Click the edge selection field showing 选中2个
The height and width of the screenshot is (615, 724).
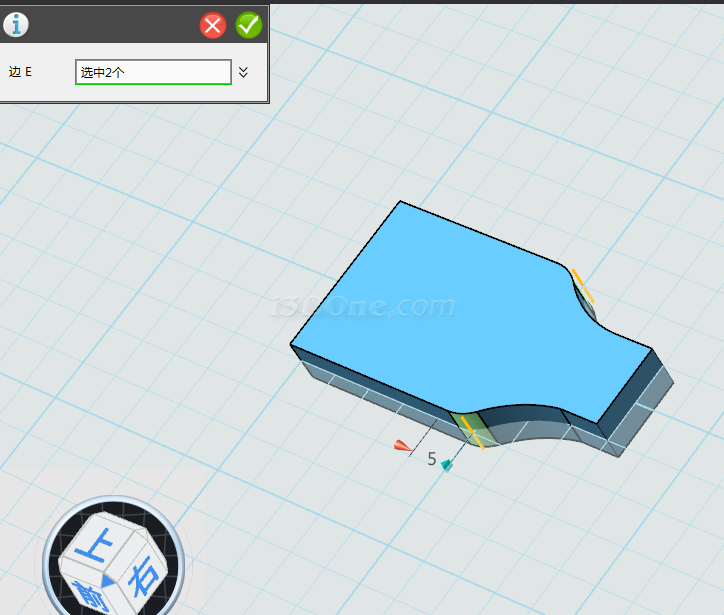pos(153,72)
